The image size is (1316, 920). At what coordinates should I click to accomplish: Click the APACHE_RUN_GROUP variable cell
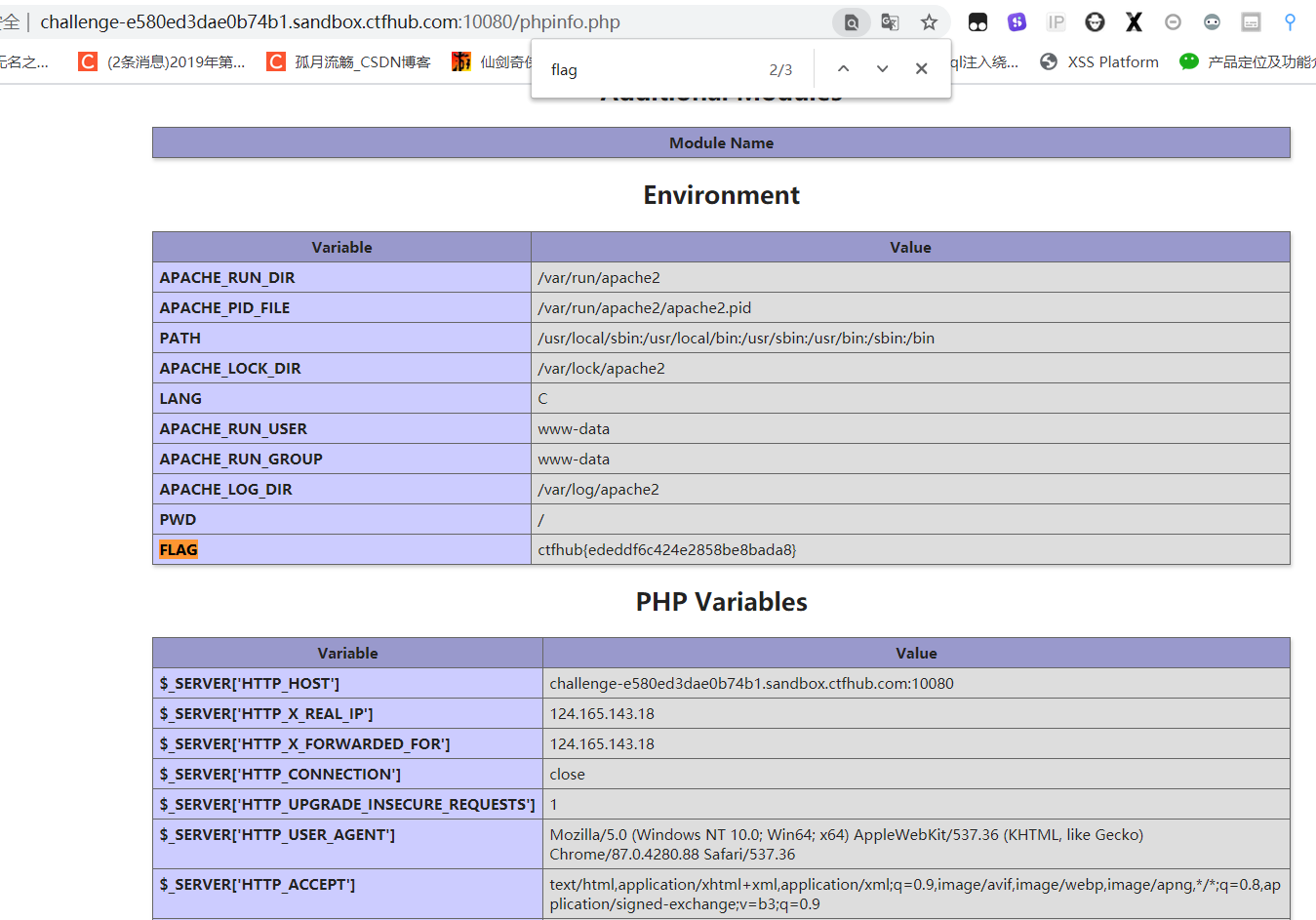point(341,459)
